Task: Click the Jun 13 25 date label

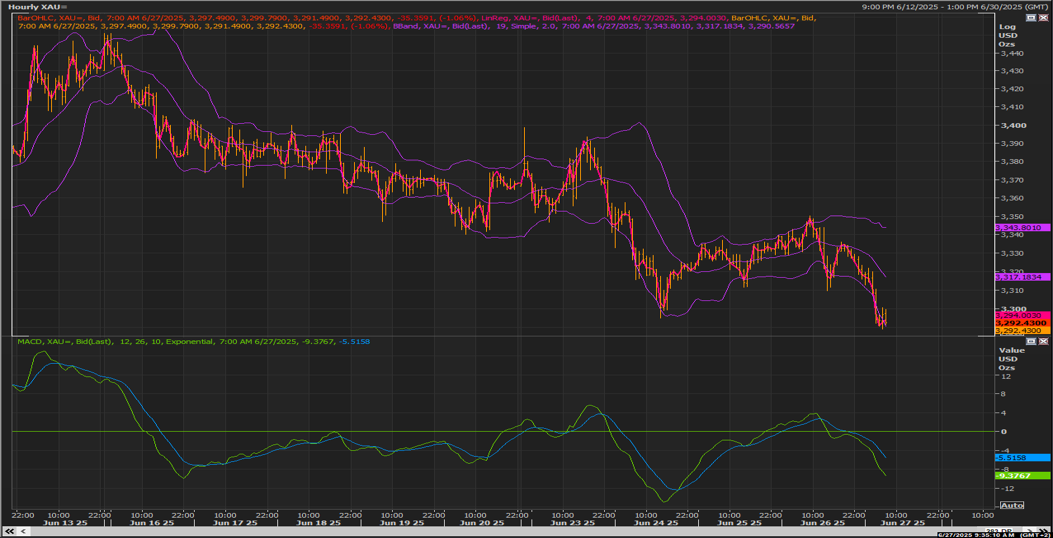Action: (x=65, y=523)
